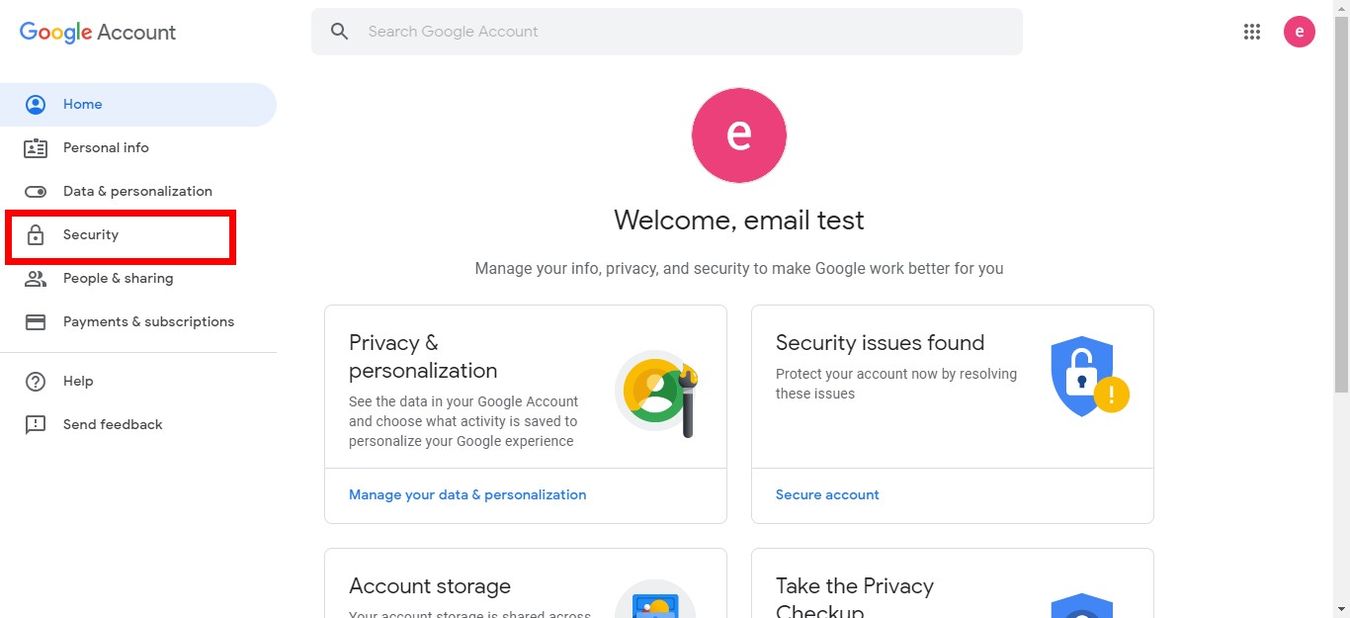Click the Personal info ID card icon
The height and width of the screenshot is (618, 1350).
(x=36, y=148)
